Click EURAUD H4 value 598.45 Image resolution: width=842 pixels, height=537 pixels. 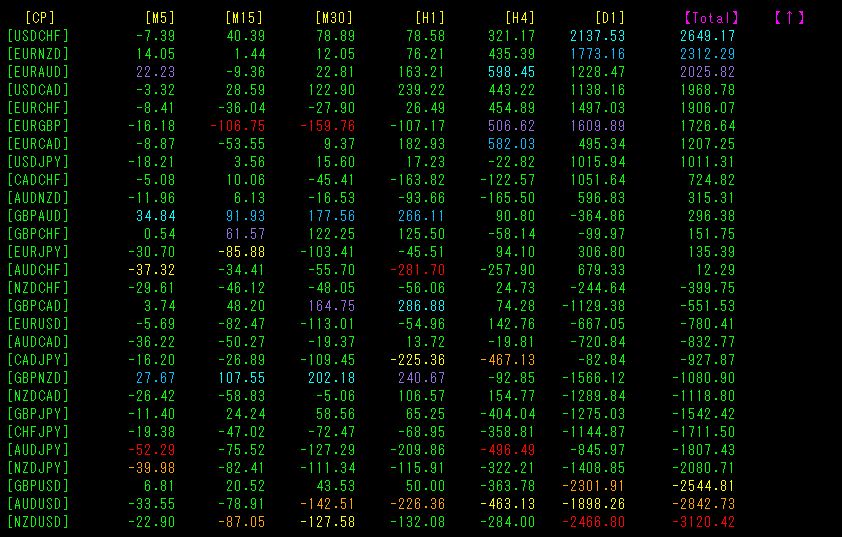[x=512, y=72]
